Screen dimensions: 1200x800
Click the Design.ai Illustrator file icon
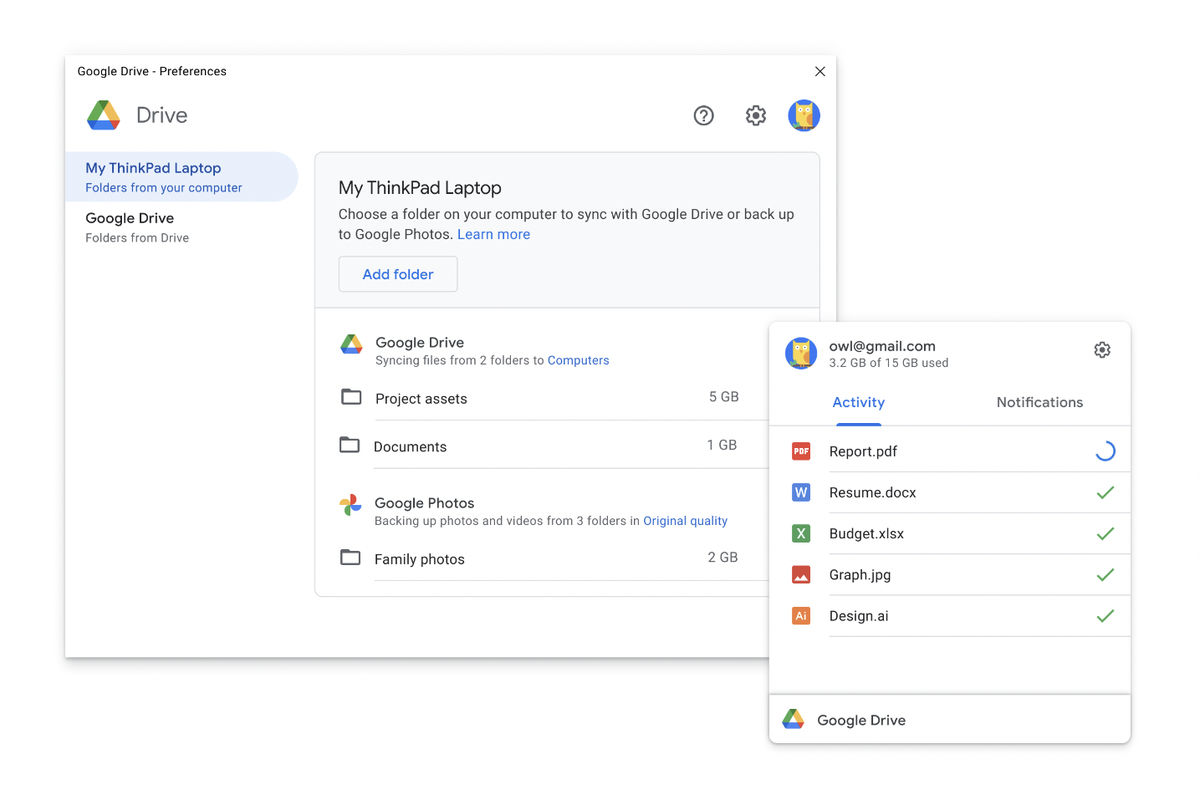point(801,616)
